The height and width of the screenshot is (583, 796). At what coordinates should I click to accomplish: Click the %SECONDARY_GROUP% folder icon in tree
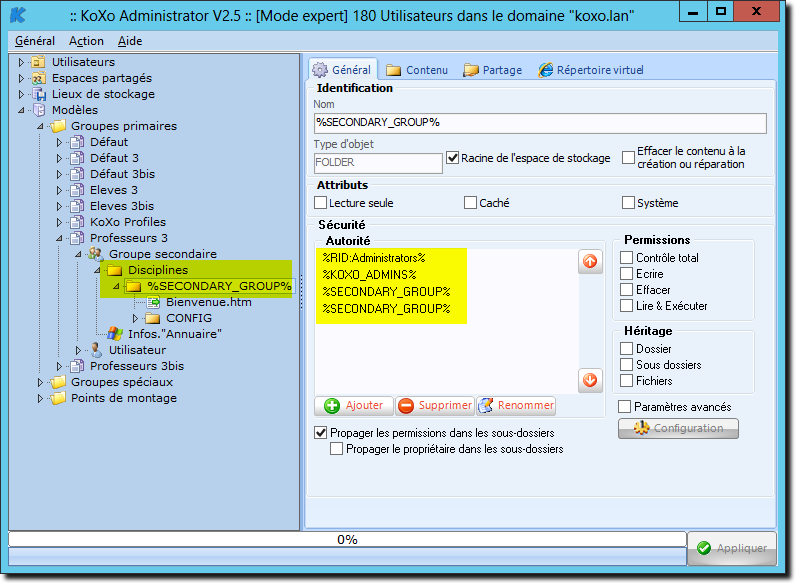134,286
